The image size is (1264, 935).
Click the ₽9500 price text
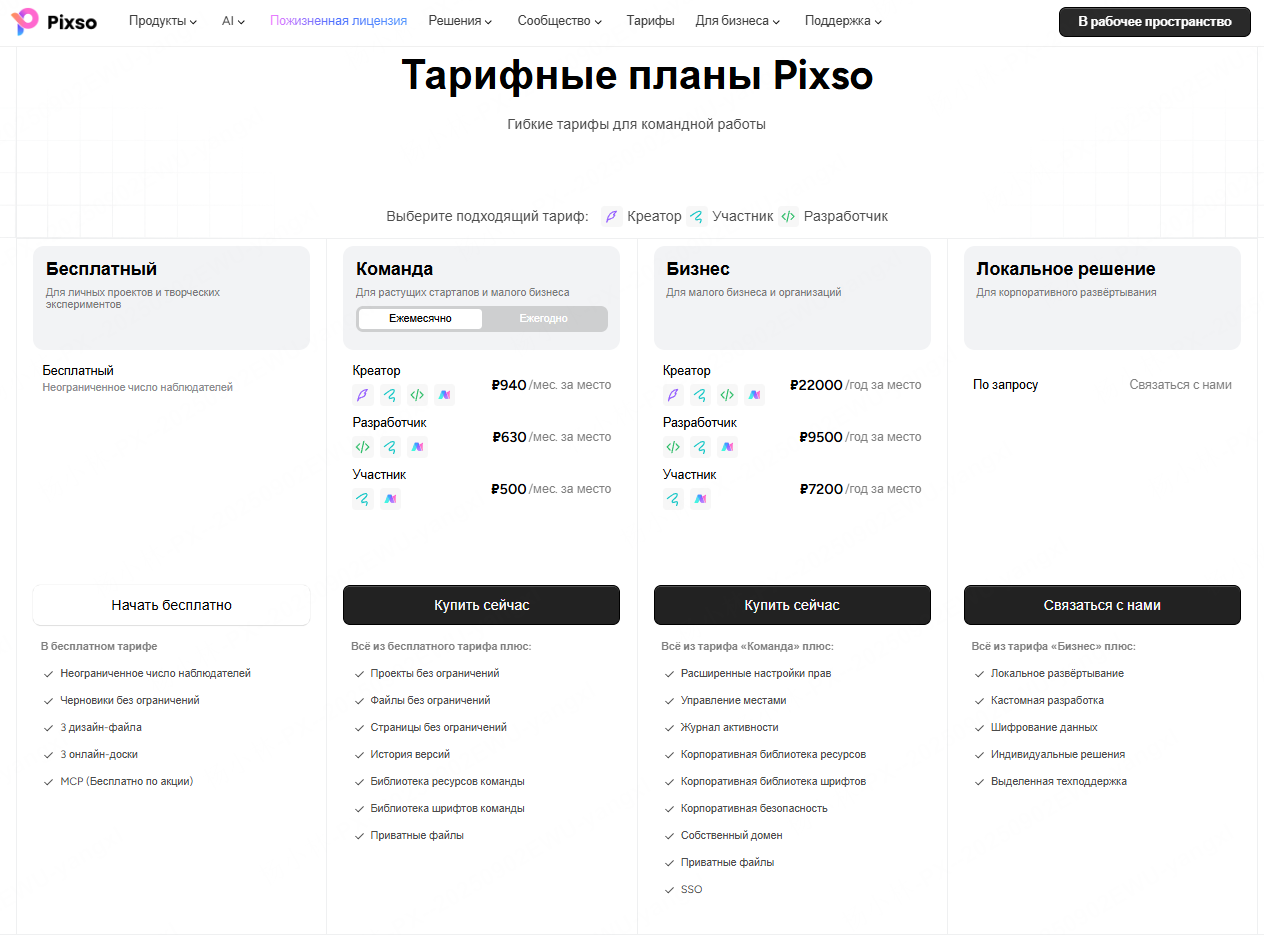[x=821, y=437]
